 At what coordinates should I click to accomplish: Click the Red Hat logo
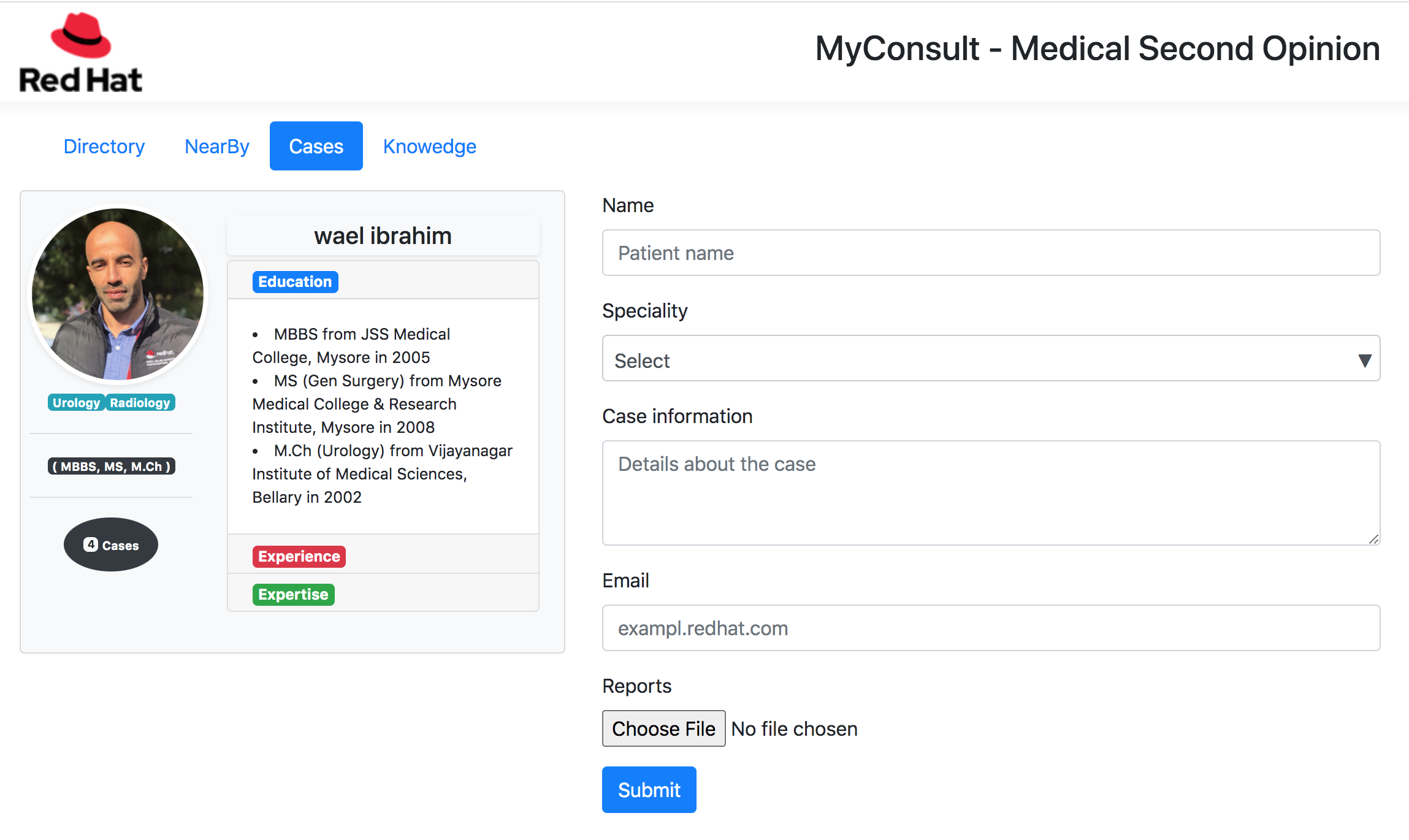click(81, 53)
